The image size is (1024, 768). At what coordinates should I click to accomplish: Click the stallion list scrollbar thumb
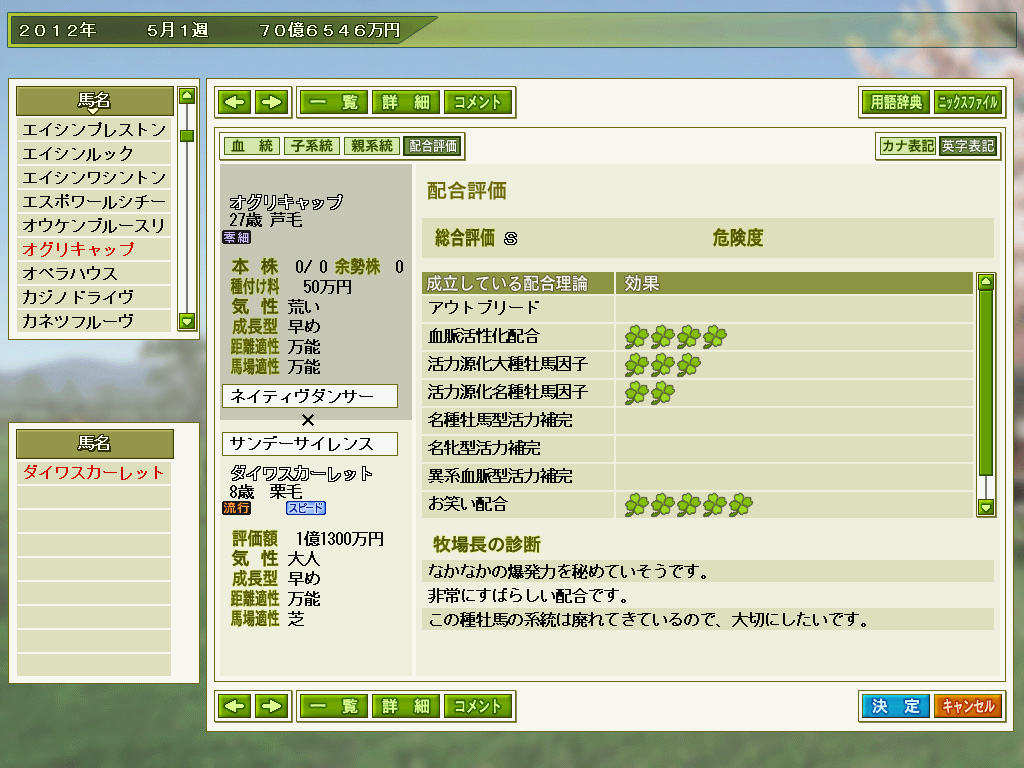[187, 136]
